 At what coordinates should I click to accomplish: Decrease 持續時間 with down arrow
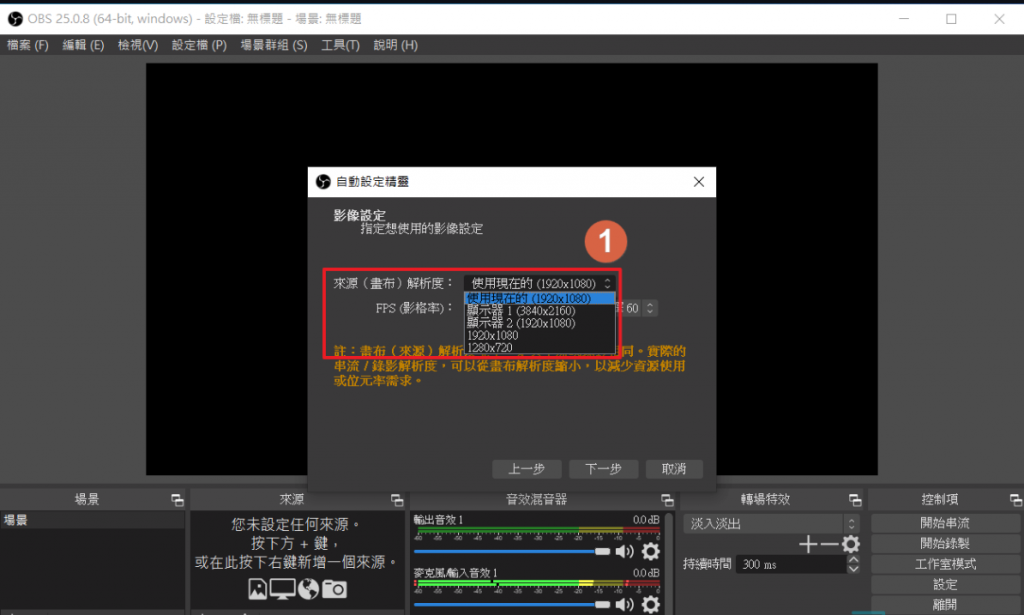pos(853,569)
